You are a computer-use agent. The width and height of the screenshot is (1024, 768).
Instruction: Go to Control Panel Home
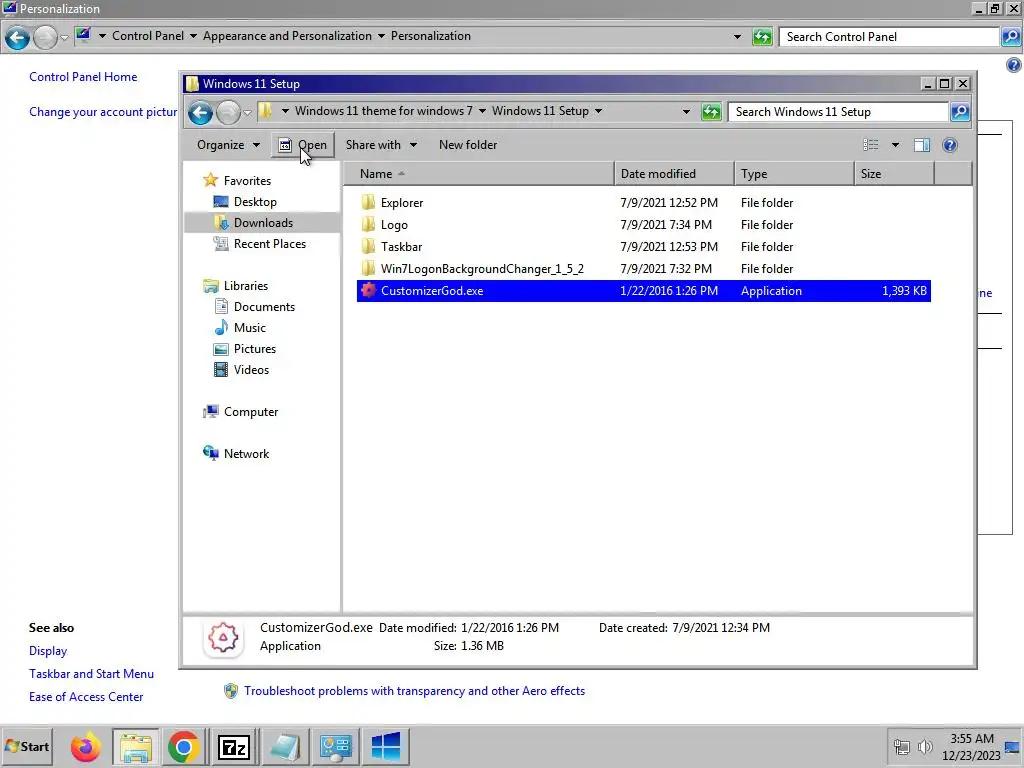(x=83, y=77)
